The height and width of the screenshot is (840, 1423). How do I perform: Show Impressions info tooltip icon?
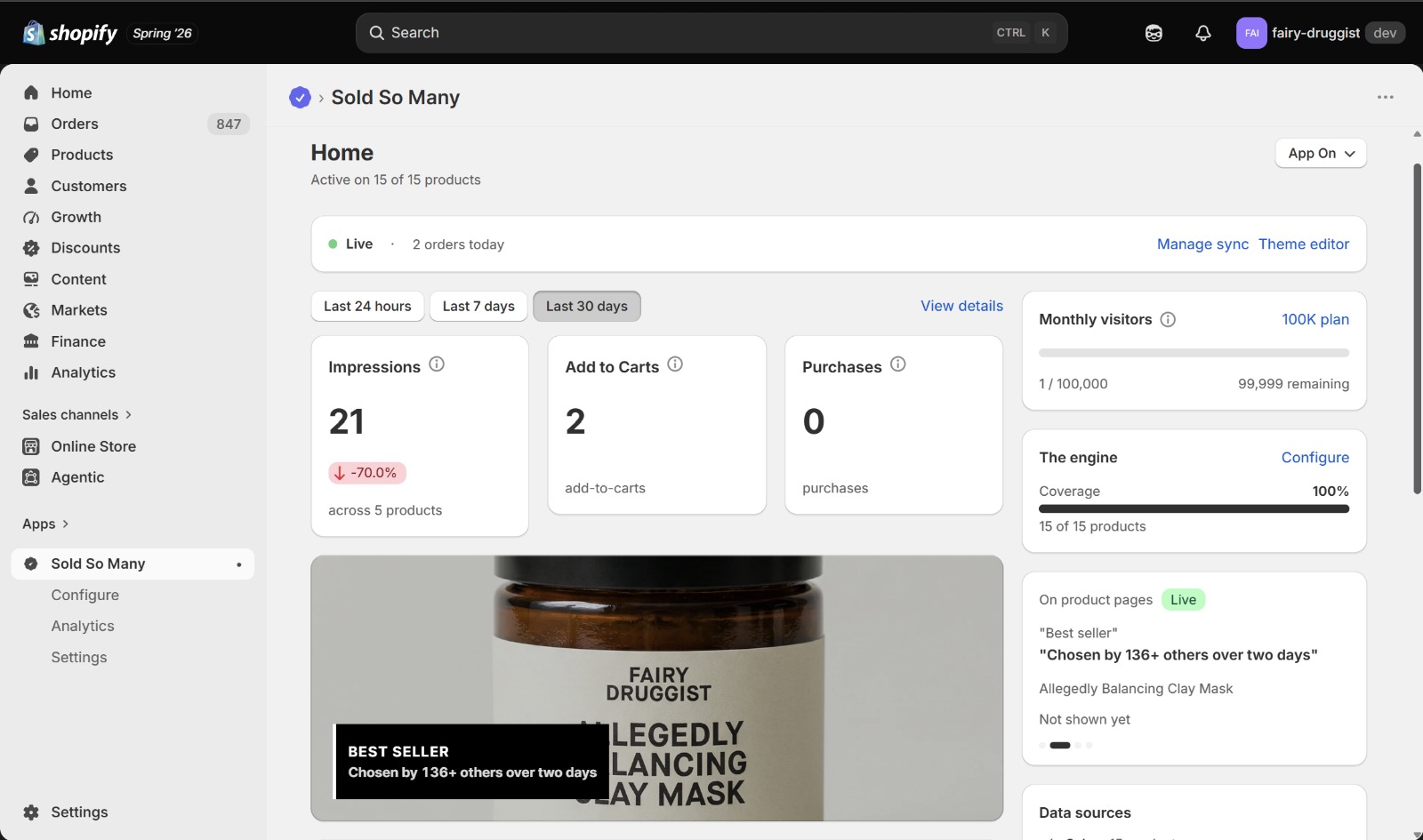(437, 364)
